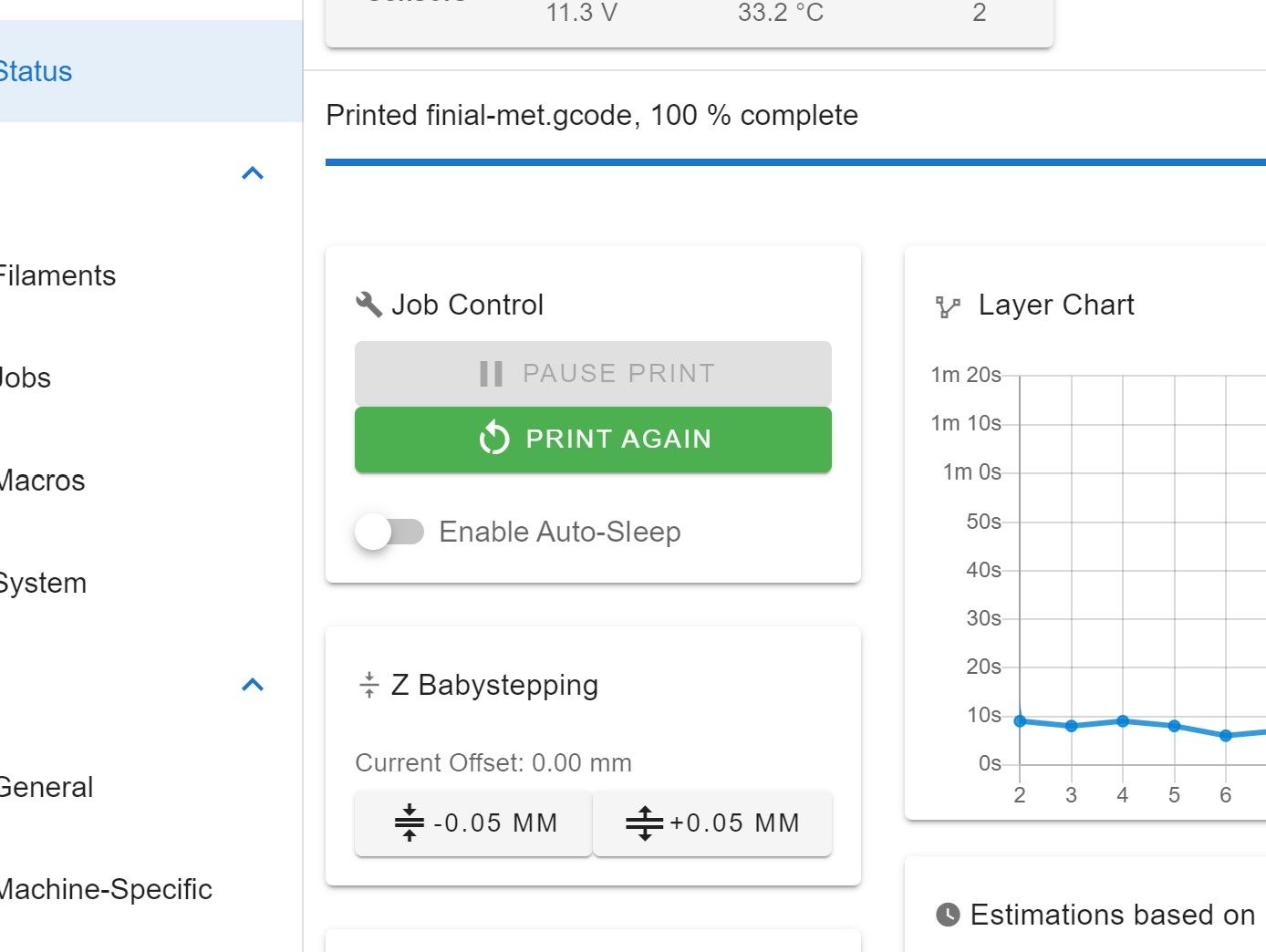The image size is (1266, 952).
Task: Open Machine-Specific settings
Action: tap(106, 889)
